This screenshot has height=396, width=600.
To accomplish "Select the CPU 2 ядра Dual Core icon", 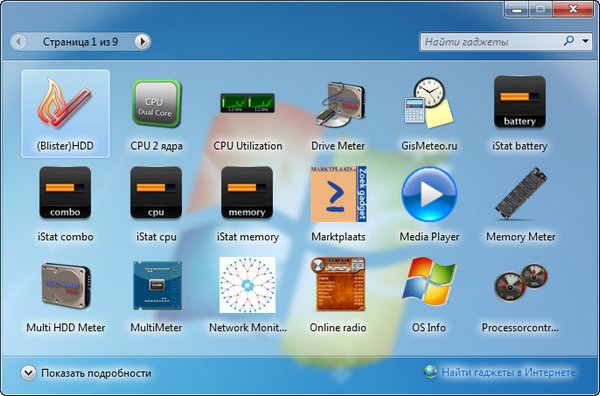I will (x=157, y=103).
